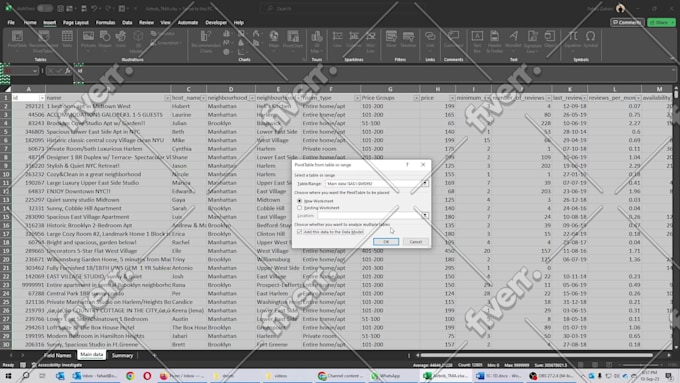
Task: Click the horizontal sheet scrollbar
Action: coord(536,355)
